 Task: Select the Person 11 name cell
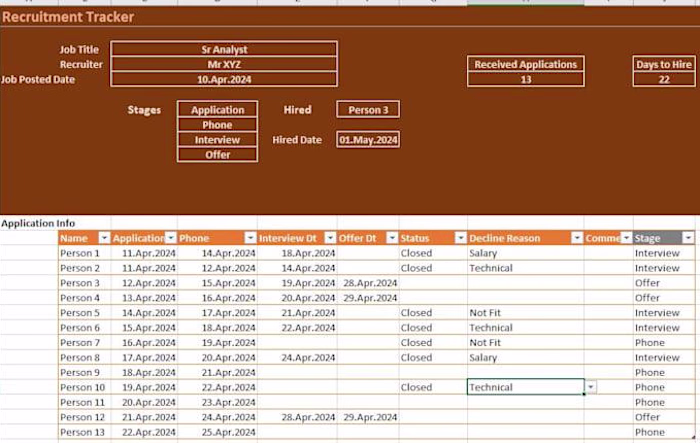(x=84, y=402)
